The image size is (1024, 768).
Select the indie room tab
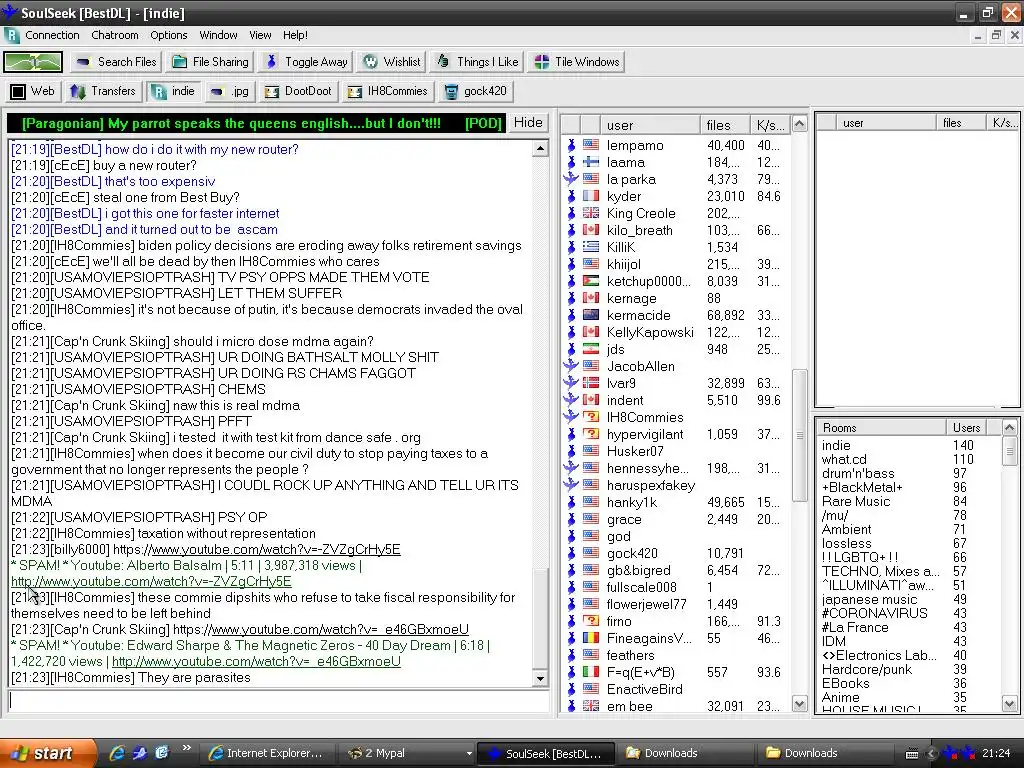click(x=174, y=91)
